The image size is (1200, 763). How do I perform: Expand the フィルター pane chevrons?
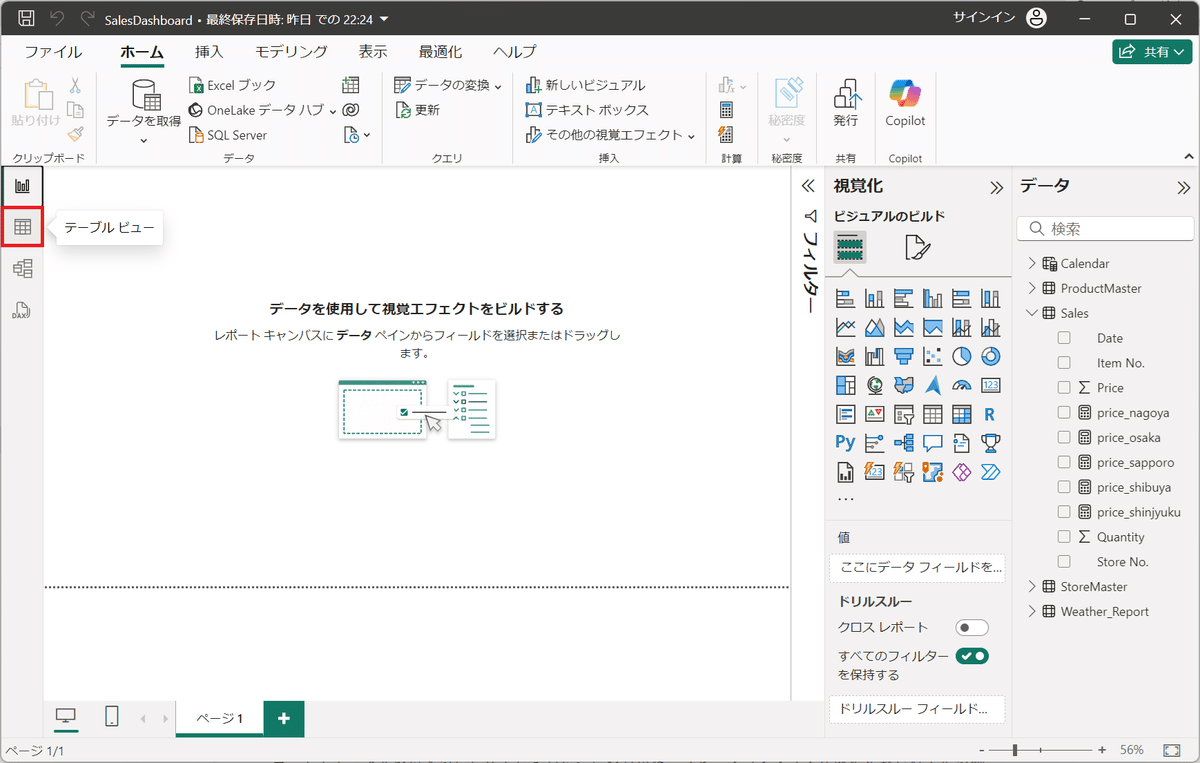[x=809, y=187]
